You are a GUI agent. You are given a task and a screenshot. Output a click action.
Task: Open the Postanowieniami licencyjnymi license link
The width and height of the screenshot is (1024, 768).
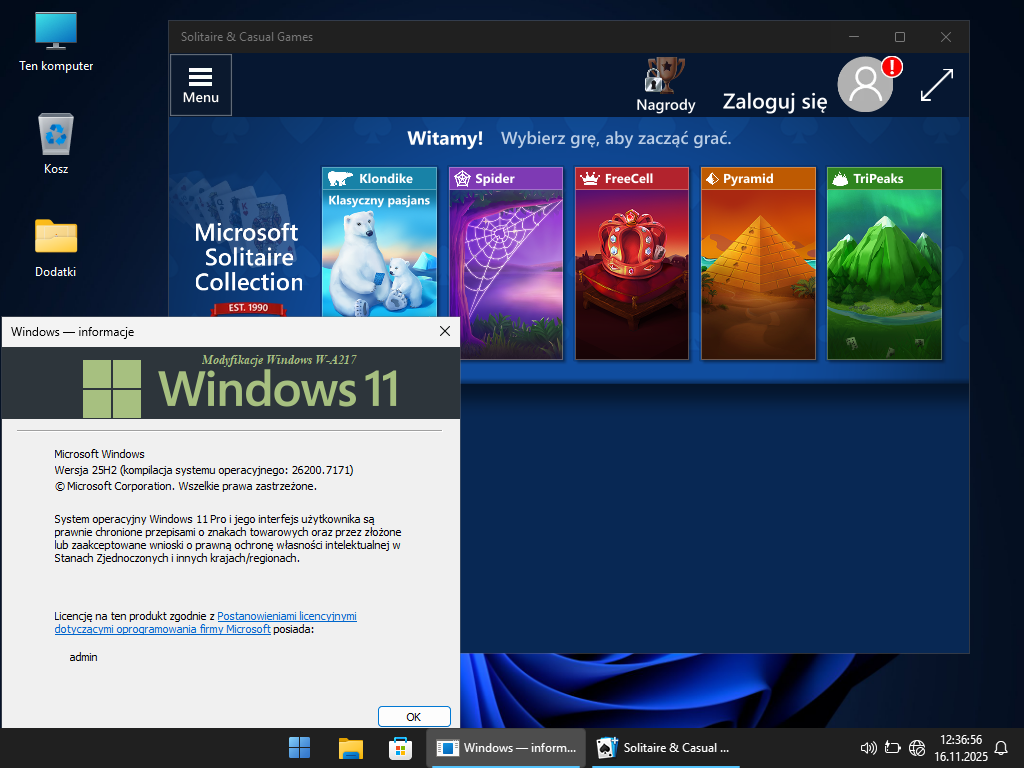coord(286,617)
